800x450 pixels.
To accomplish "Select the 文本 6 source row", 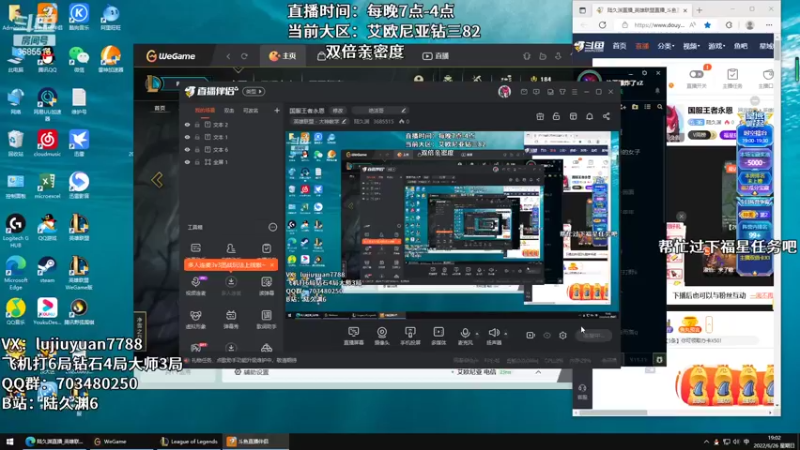I will [232, 149].
